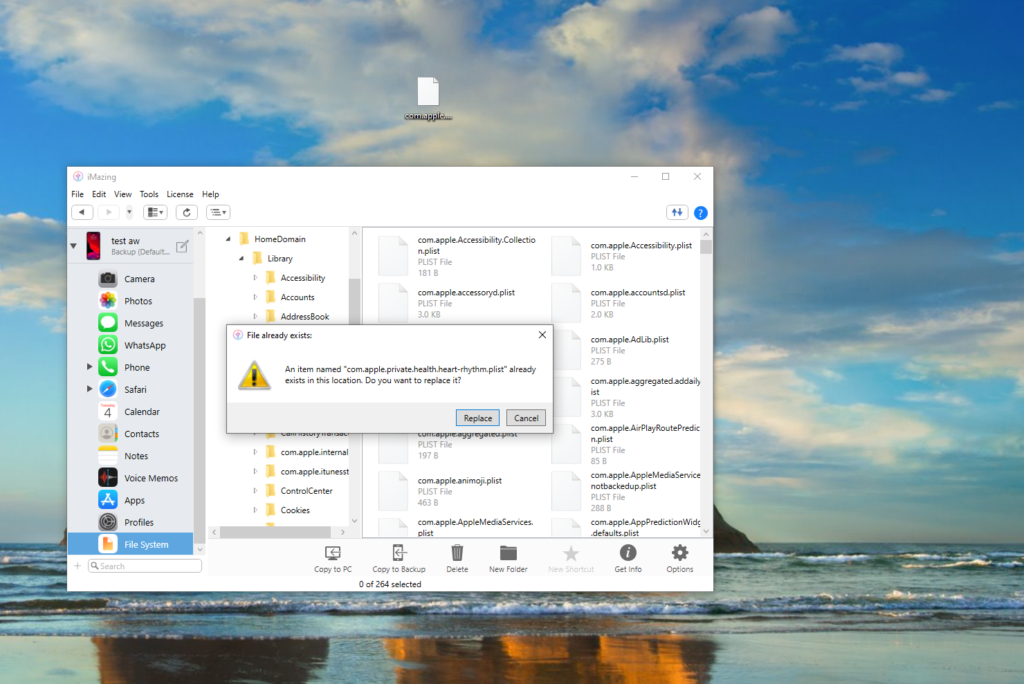
Task: Click Cancel in the file exists dialog
Action: coord(526,418)
